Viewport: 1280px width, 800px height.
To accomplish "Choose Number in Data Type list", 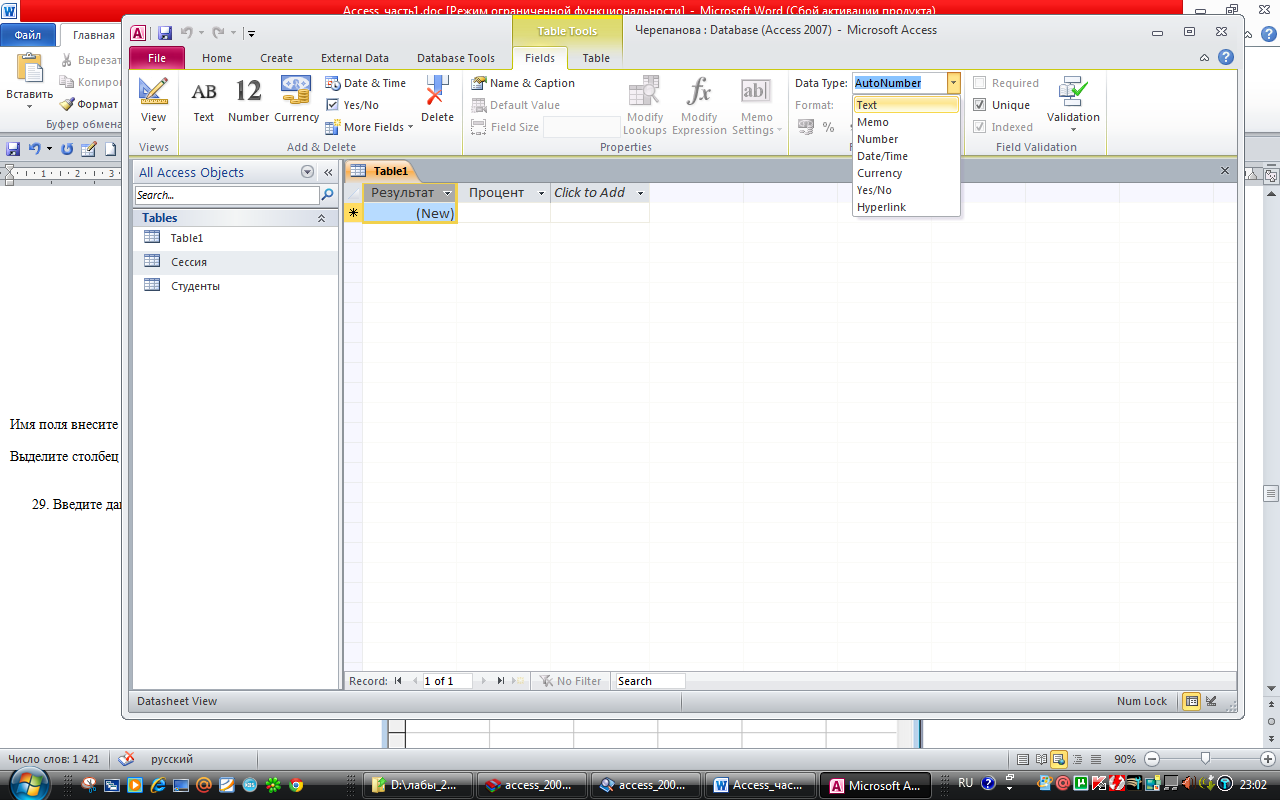I will click(906, 139).
